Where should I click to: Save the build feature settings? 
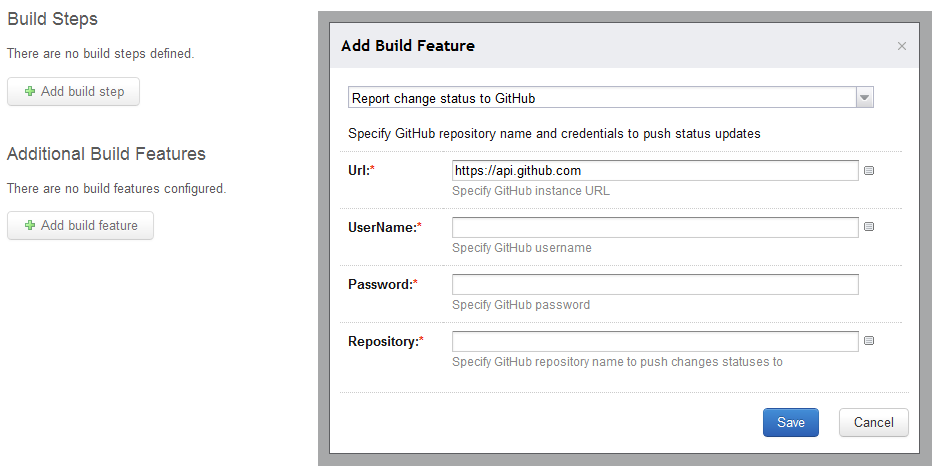pyautogui.click(x=790, y=422)
